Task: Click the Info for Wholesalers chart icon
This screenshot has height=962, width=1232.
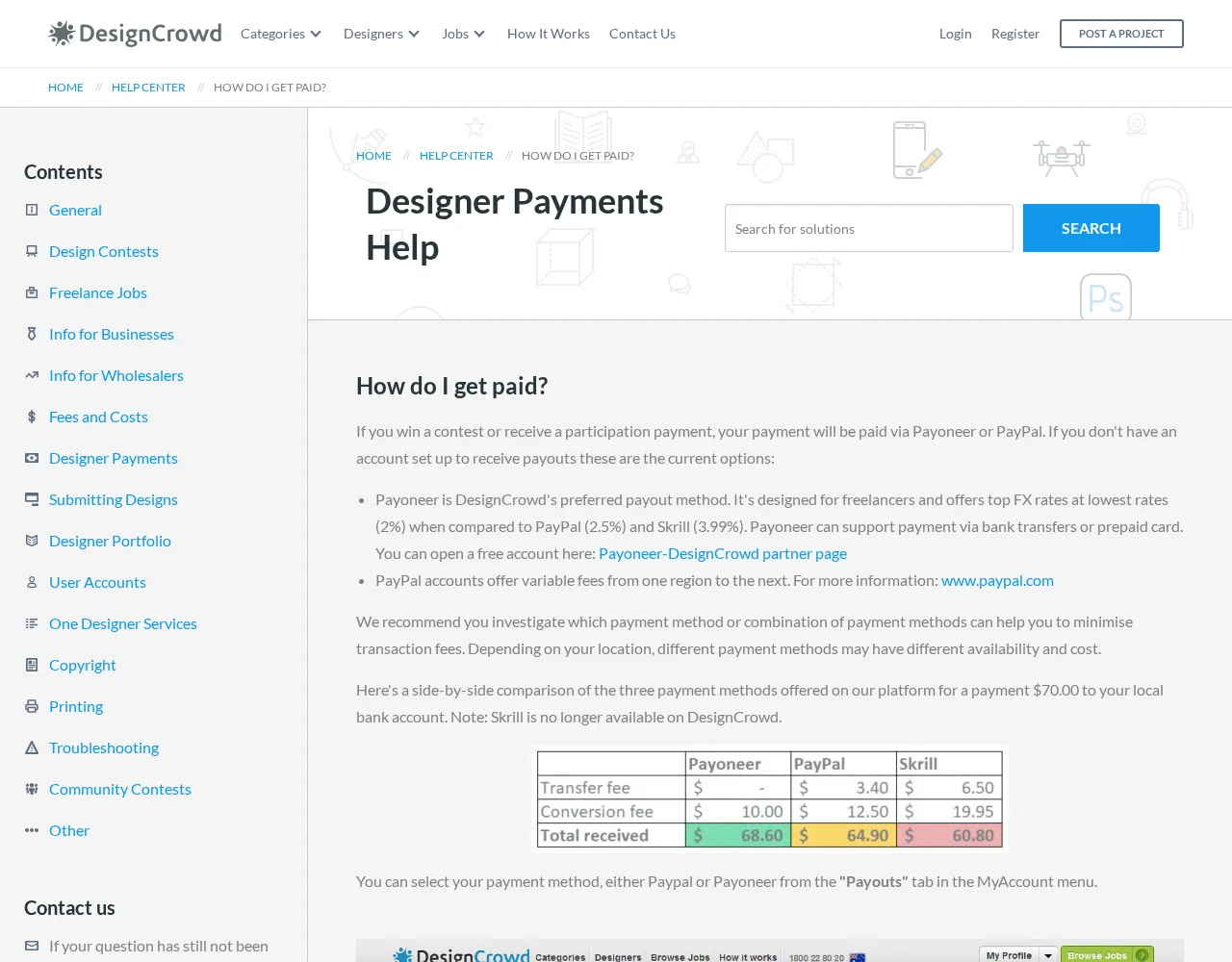Action: (x=32, y=375)
